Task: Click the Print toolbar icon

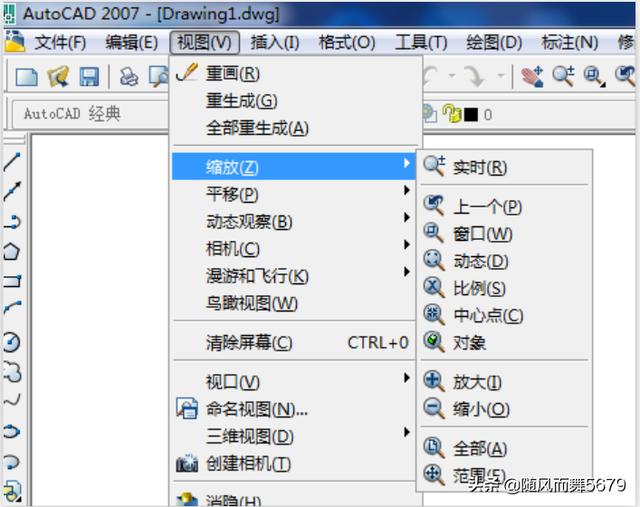Action: click(x=129, y=76)
